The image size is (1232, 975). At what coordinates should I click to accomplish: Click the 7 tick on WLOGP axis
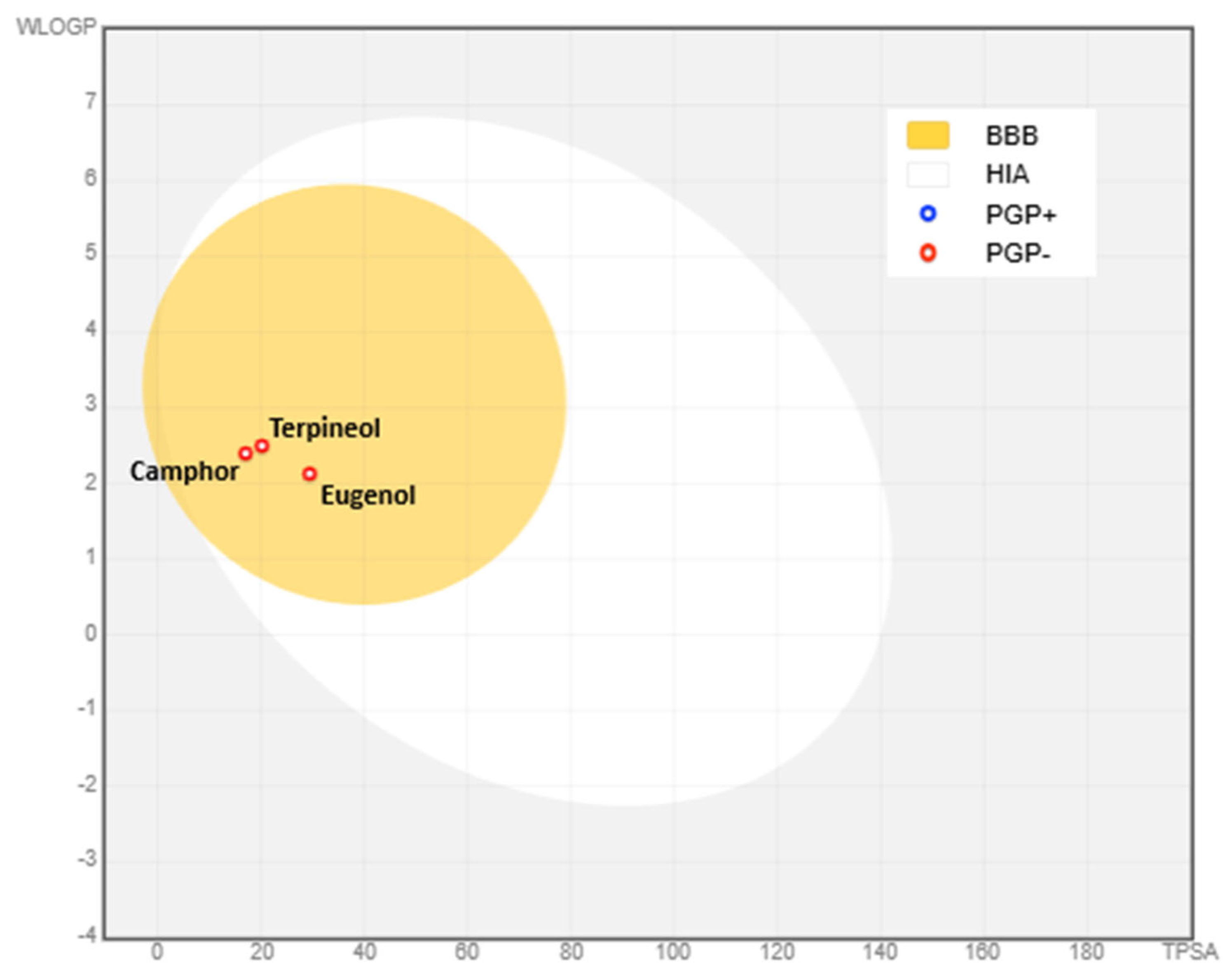click(x=91, y=102)
